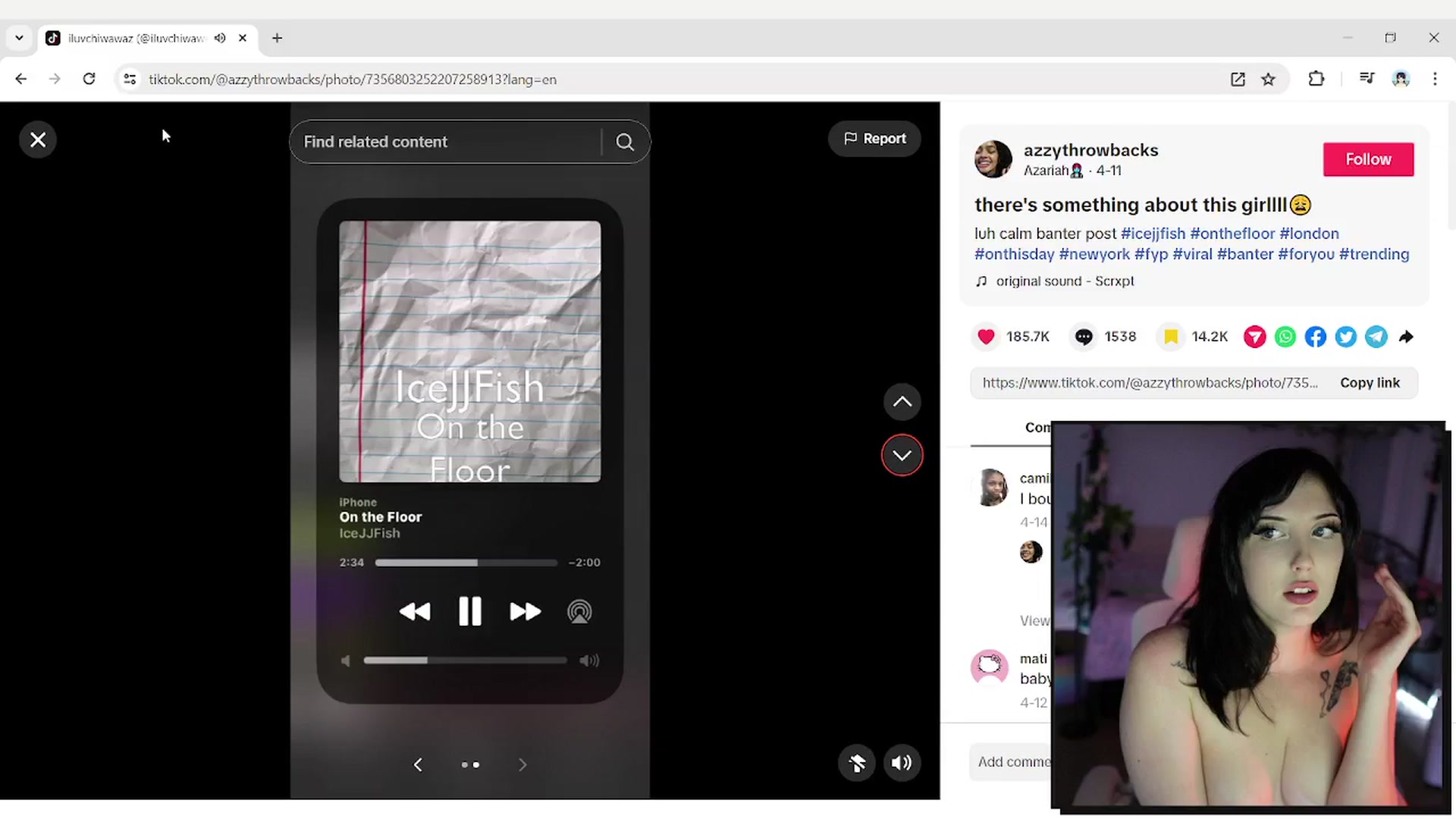Screen dimensions: 1456x819
Task: Share the post to WhatsApp
Action: point(1285,337)
